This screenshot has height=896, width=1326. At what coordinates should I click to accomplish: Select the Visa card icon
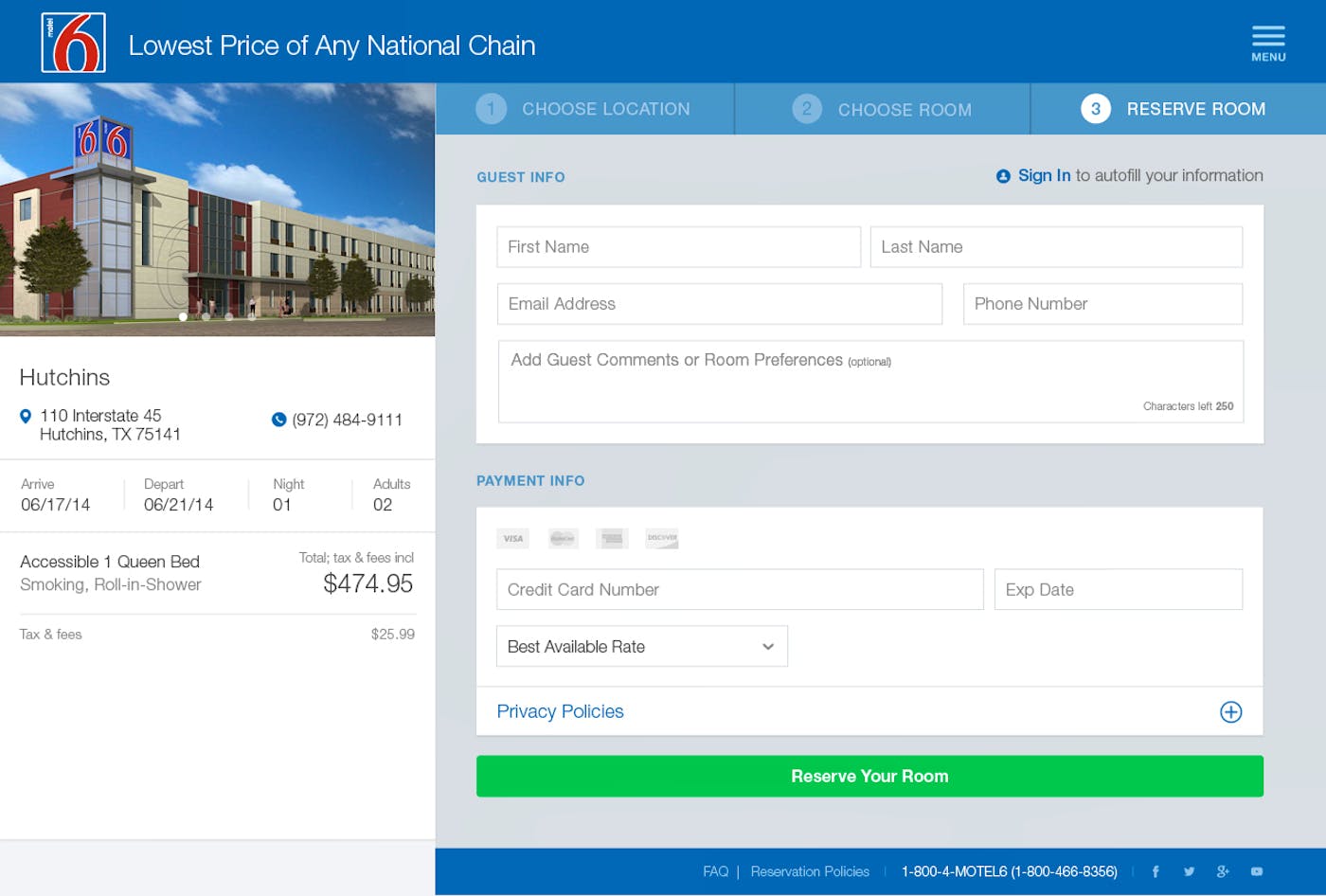point(512,539)
